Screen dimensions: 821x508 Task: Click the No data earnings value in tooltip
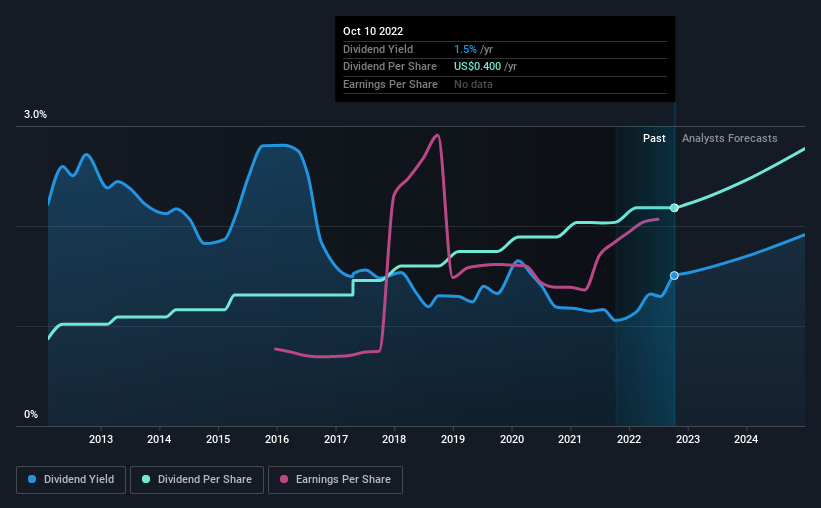click(x=473, y=84)
